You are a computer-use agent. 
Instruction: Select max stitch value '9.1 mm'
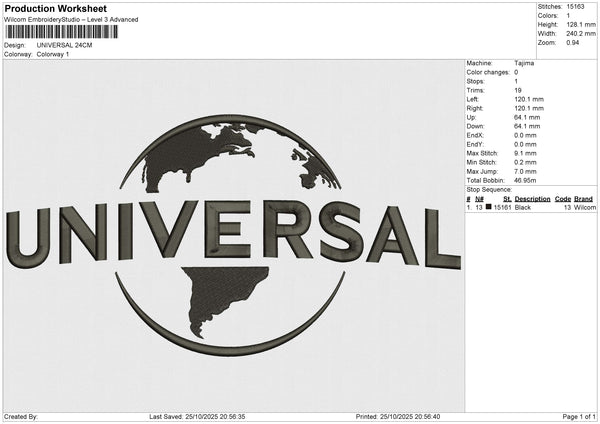(525, 153)
